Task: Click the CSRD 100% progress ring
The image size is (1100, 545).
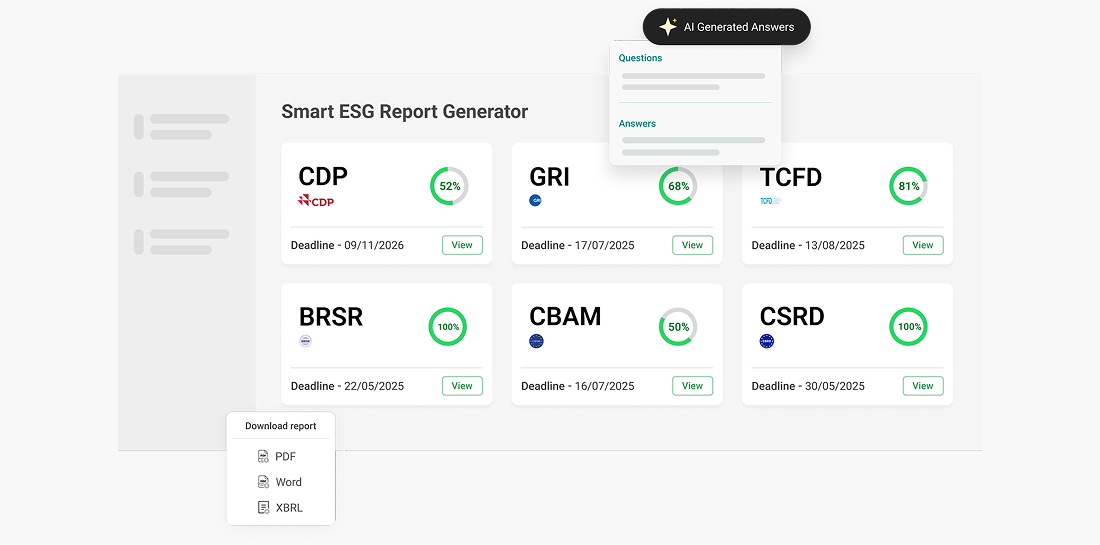Action: (x=908, y=327)
